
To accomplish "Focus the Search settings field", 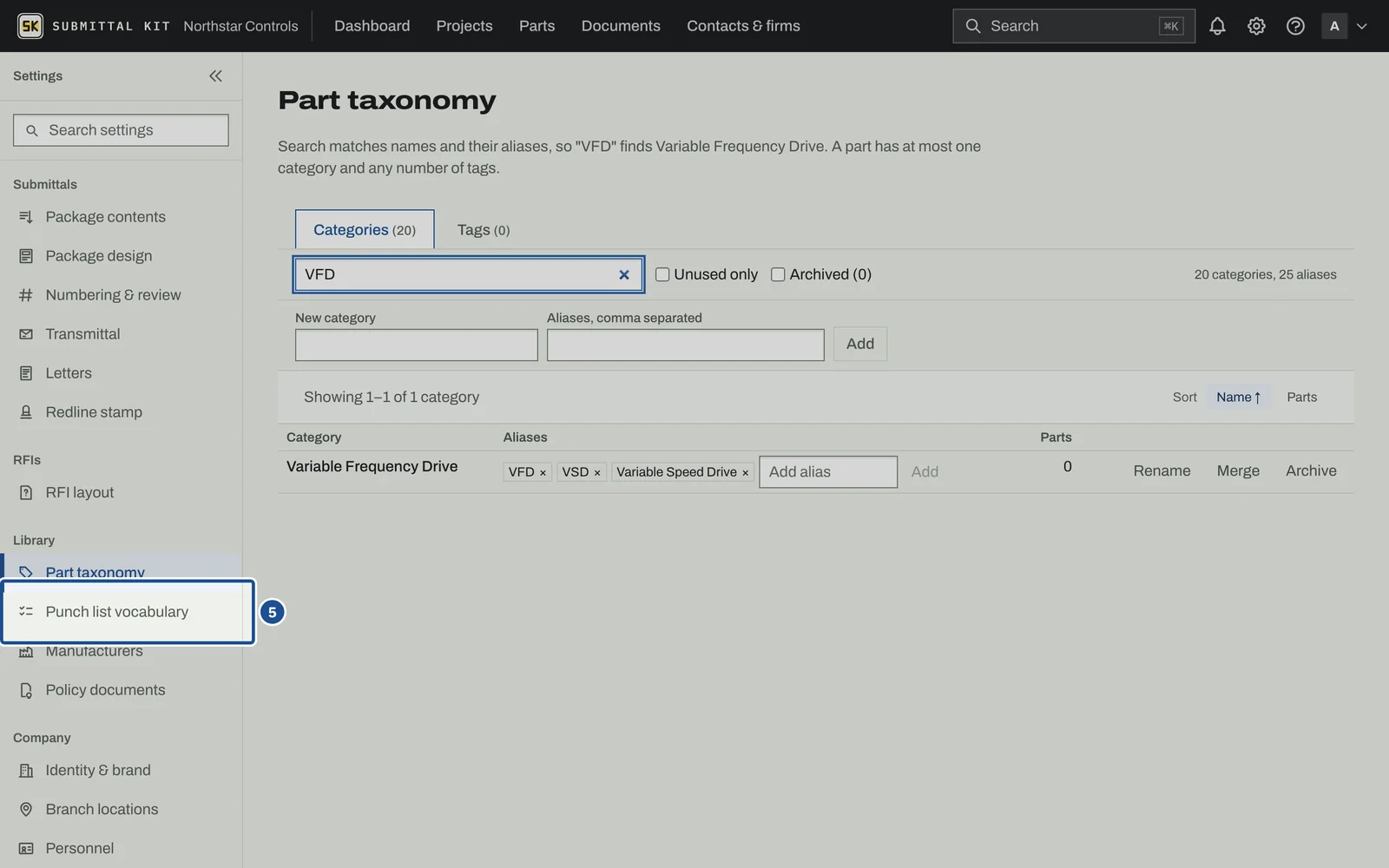I will coord(121,130).
